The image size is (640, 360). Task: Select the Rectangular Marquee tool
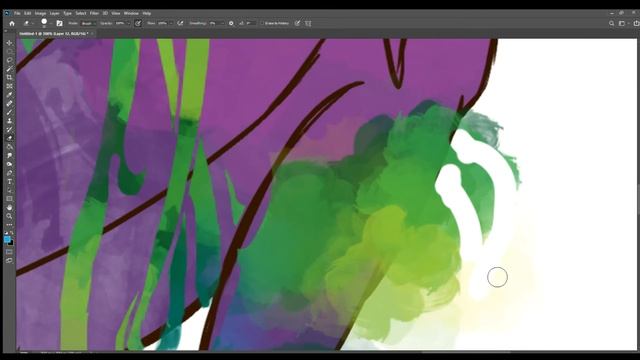[9, 51]
